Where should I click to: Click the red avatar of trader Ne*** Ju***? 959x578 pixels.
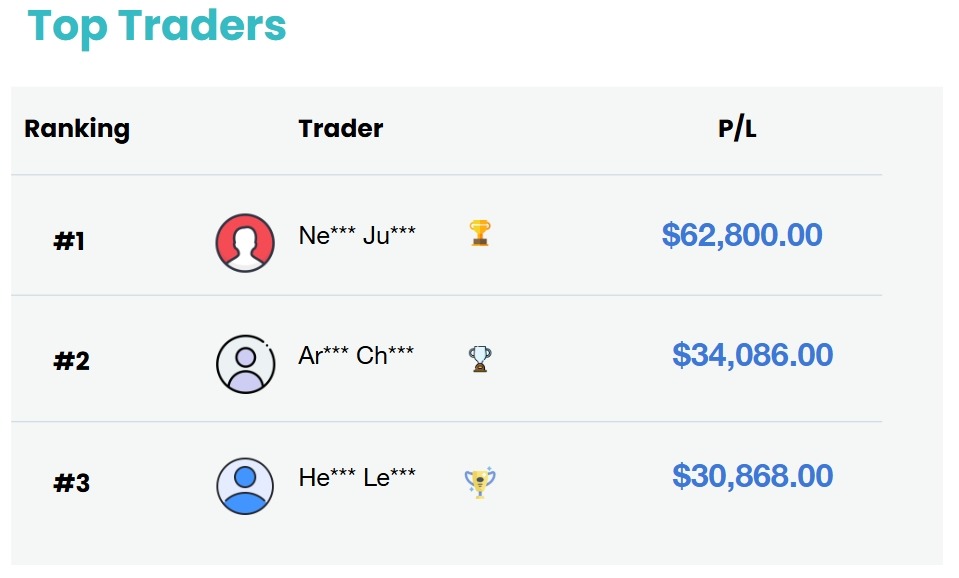245,243
